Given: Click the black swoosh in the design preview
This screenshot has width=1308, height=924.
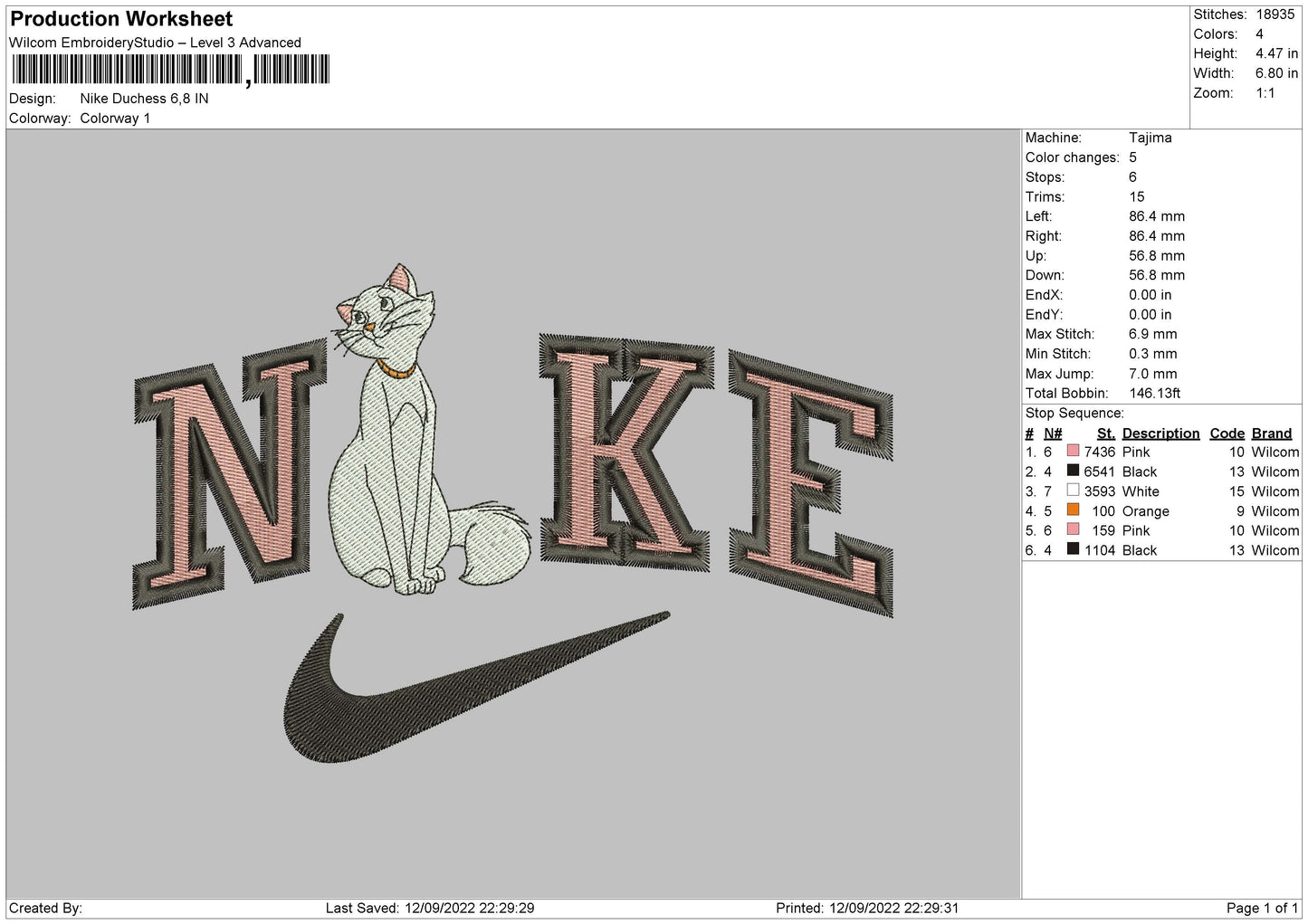Looking at the screenshot, I should point(477,688).
